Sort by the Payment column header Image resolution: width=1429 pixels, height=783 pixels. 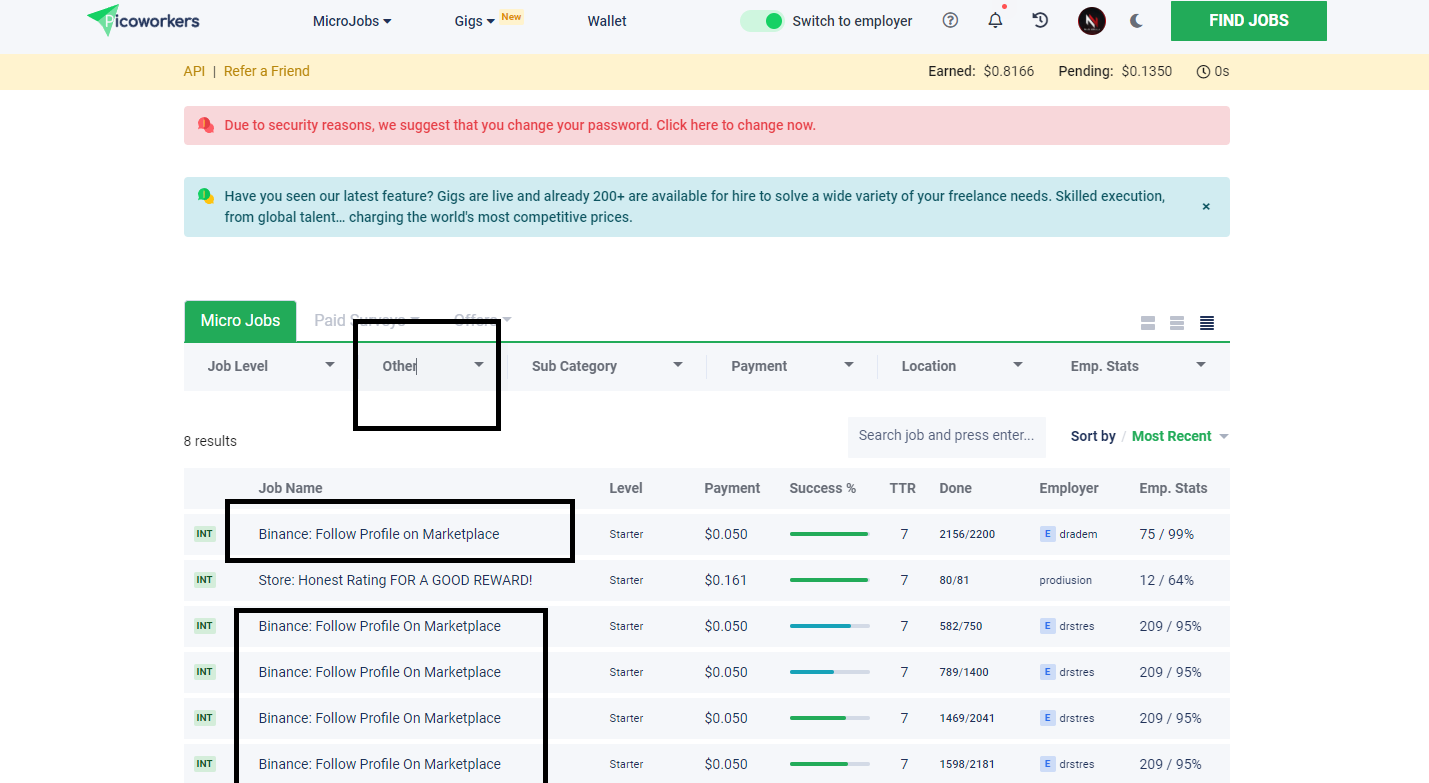tap(732, 488)
